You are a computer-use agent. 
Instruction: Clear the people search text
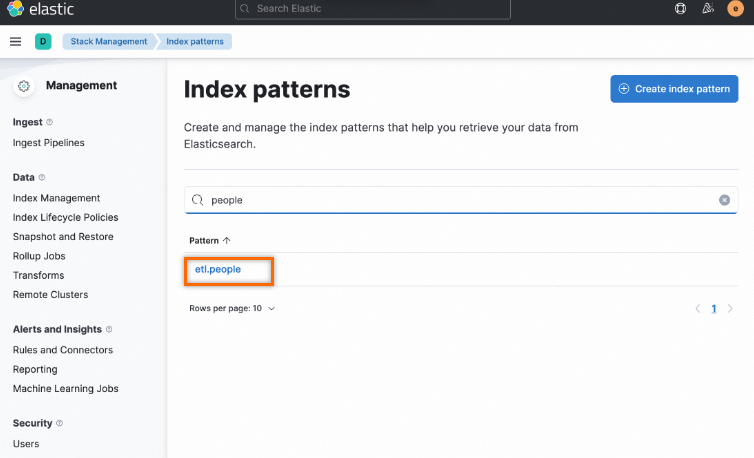pyautogui.click(x=725, y=200)
